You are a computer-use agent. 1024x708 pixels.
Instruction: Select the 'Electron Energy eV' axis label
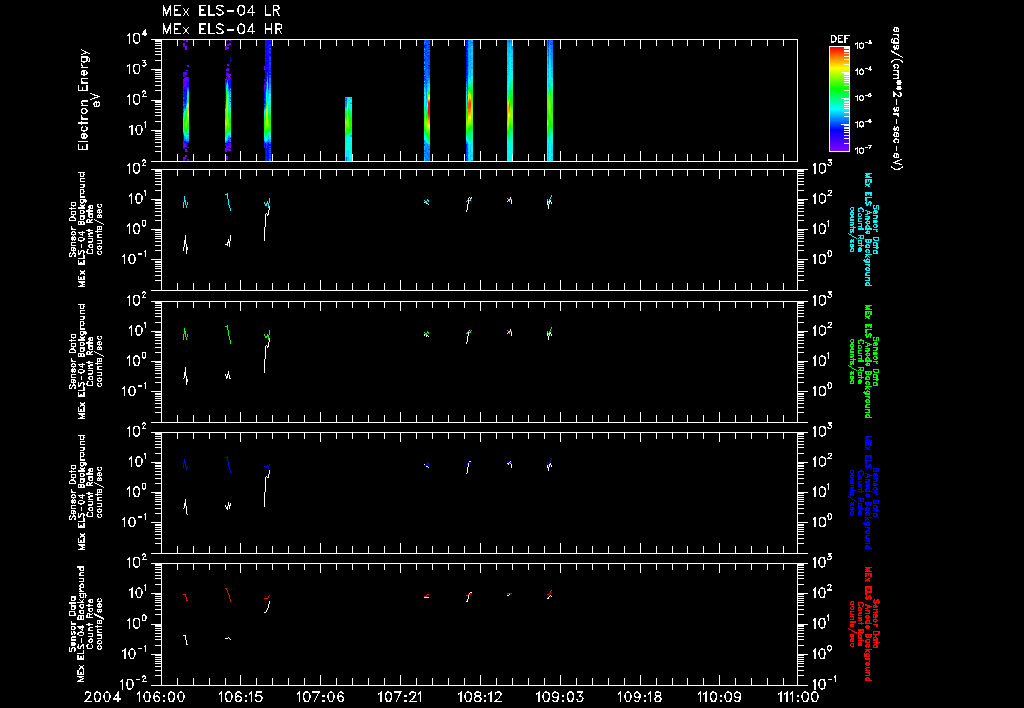(88, 100)
